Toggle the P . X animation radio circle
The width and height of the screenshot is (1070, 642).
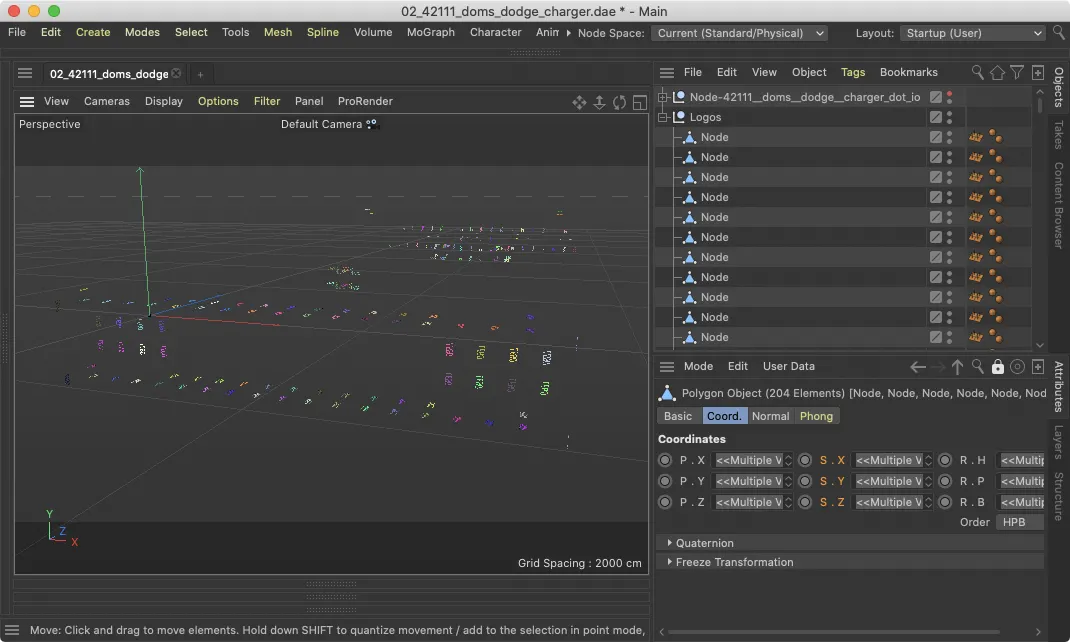pyautogui.click(x=665, y=460)
